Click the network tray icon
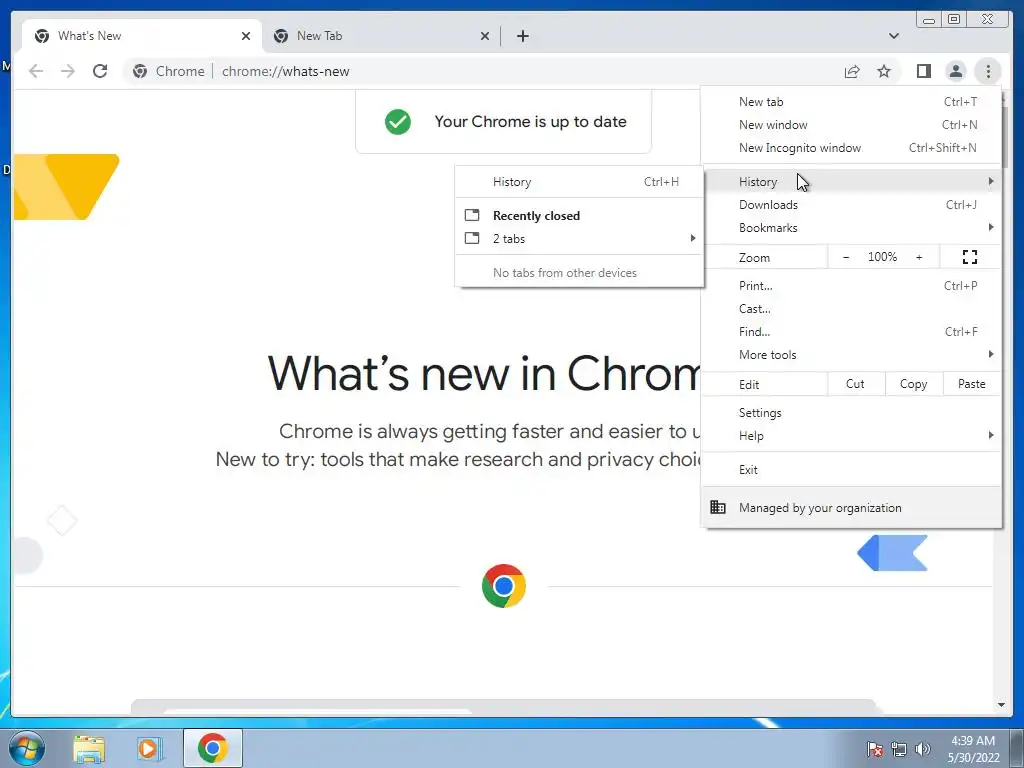Screen dimensions: 1024x768 899,749
